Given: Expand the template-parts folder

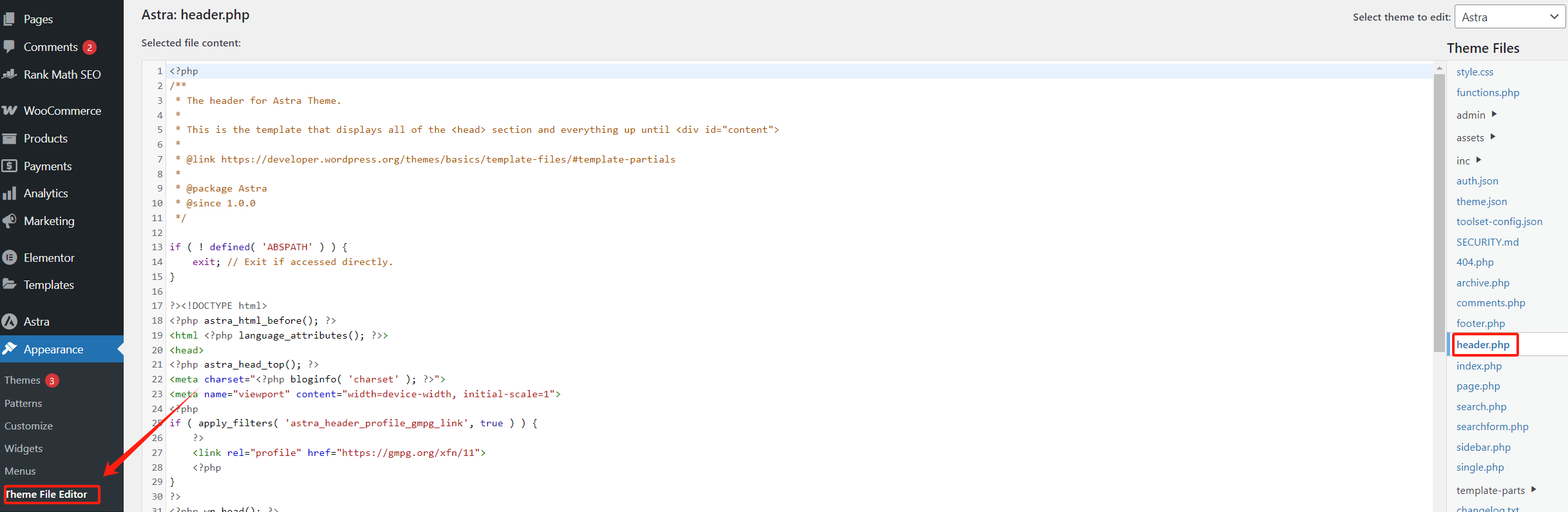Looking at the screenshot, I should coord(1534,489).
